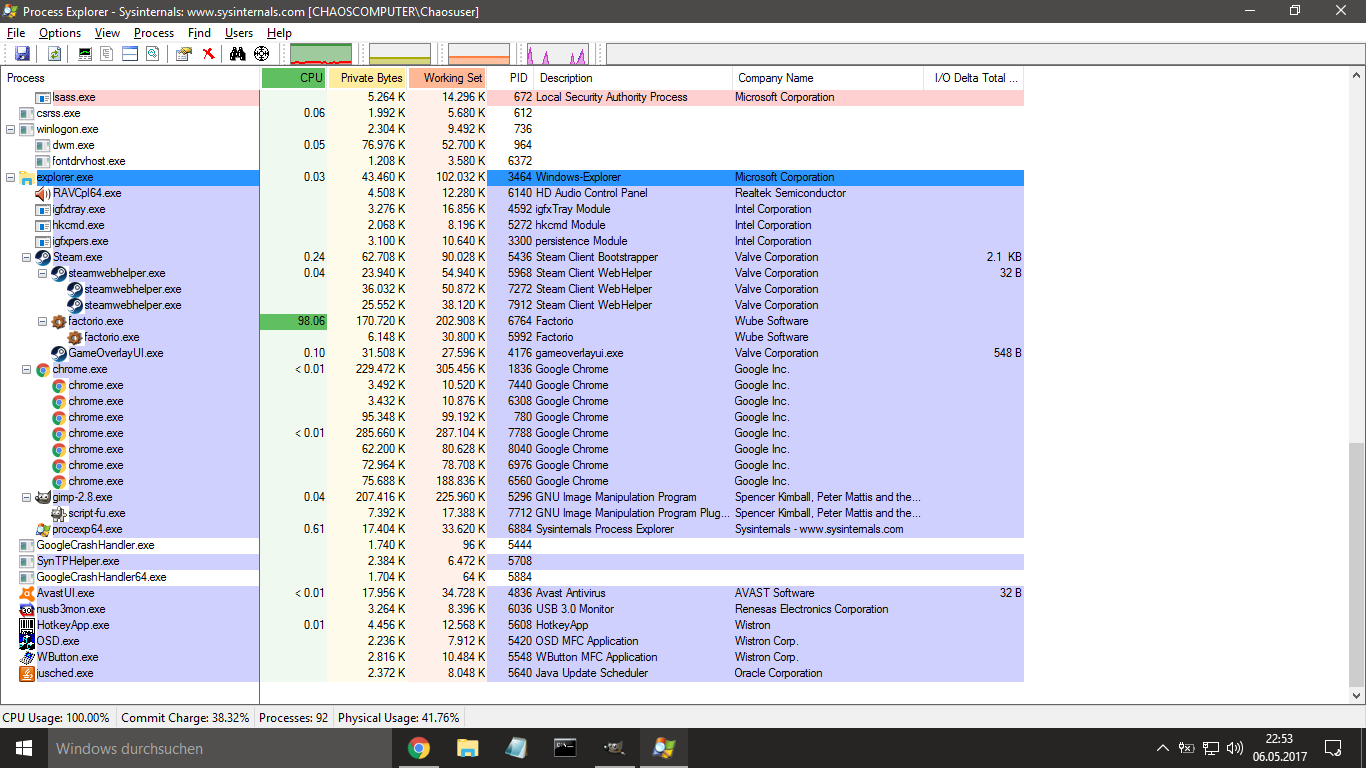Collapse the parent steamwebhelper.exe node
Screen dimensions: 1366x768
43,273
